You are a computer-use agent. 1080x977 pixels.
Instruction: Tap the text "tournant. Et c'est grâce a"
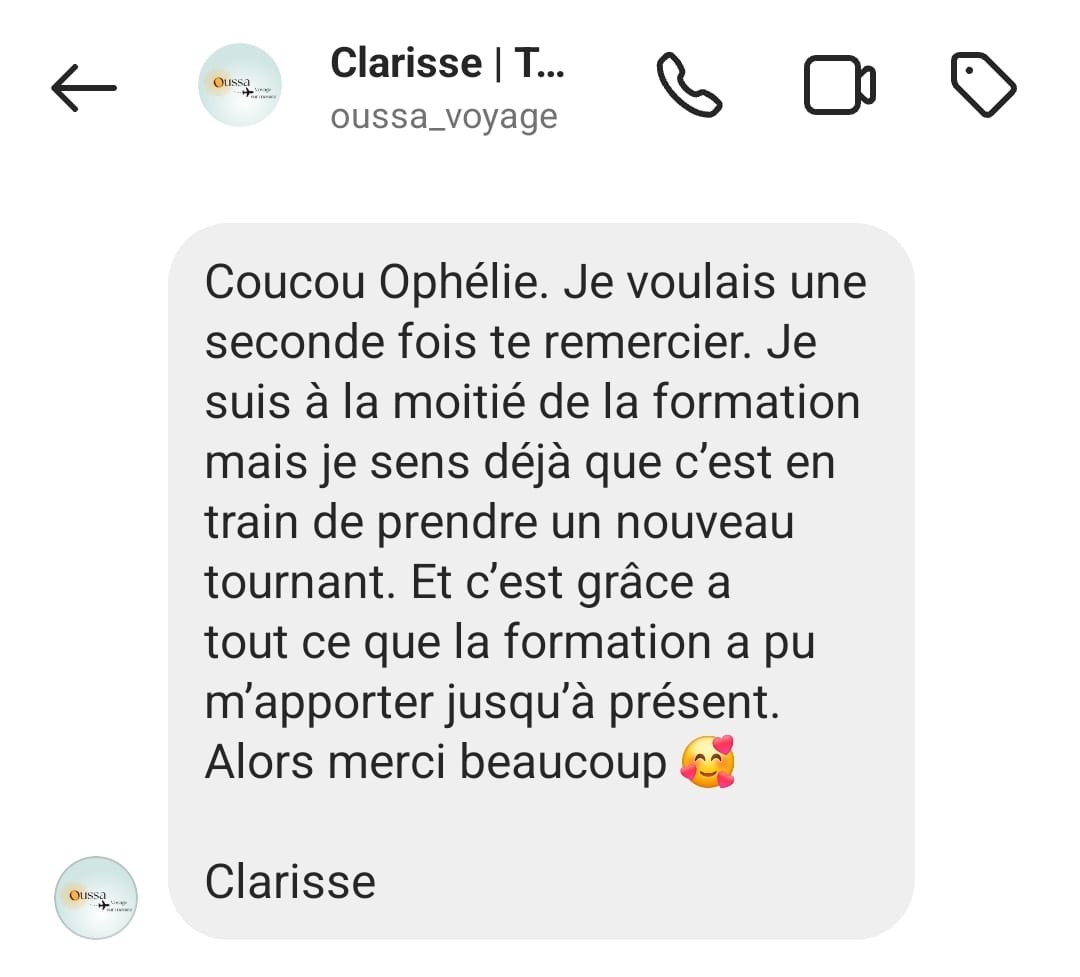point(468,582)
